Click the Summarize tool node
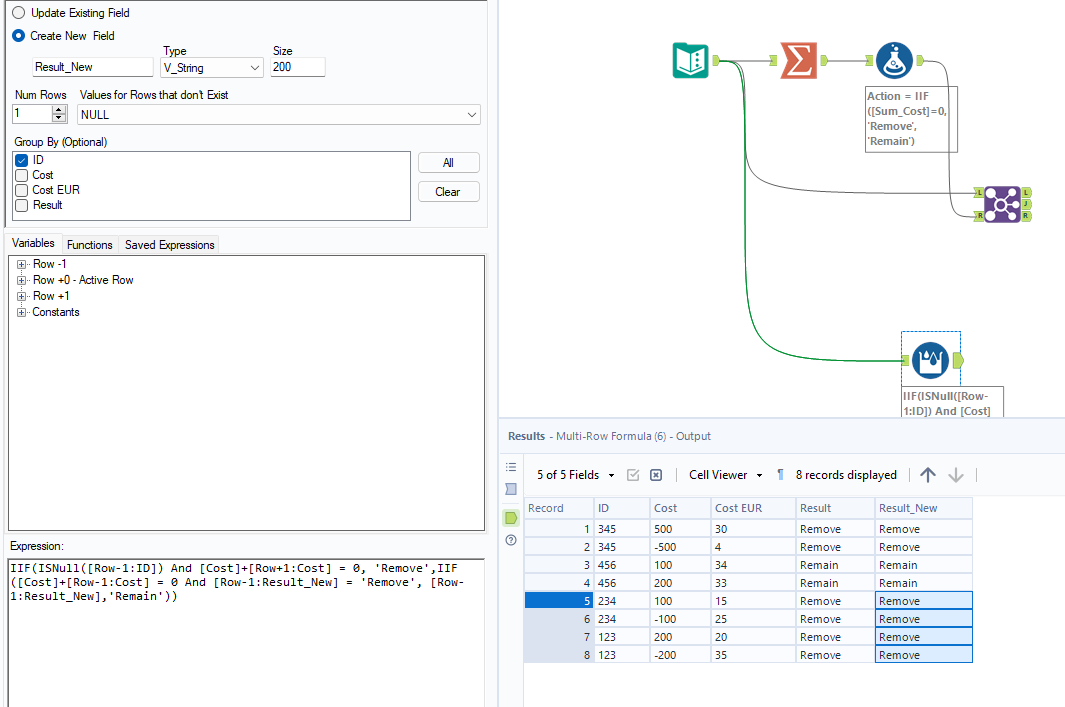 797,61
